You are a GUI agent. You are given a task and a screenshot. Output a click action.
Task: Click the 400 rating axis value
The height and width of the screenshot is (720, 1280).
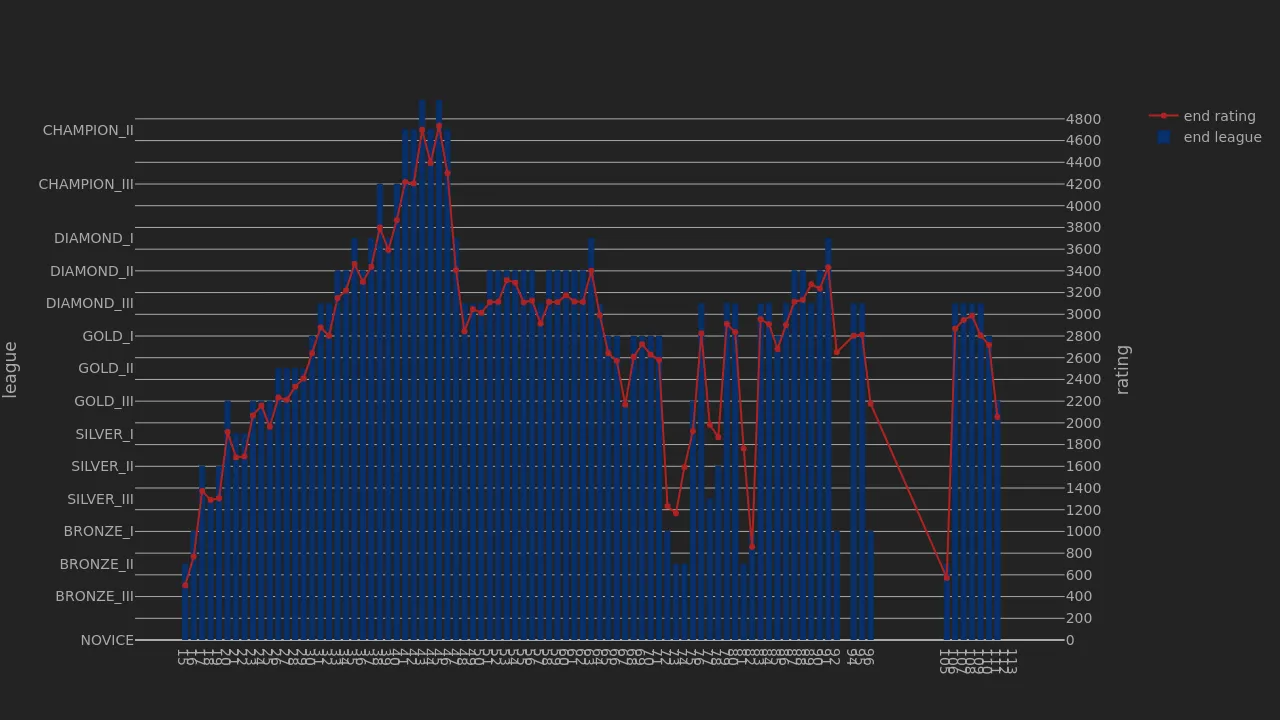pos(1080,596)
